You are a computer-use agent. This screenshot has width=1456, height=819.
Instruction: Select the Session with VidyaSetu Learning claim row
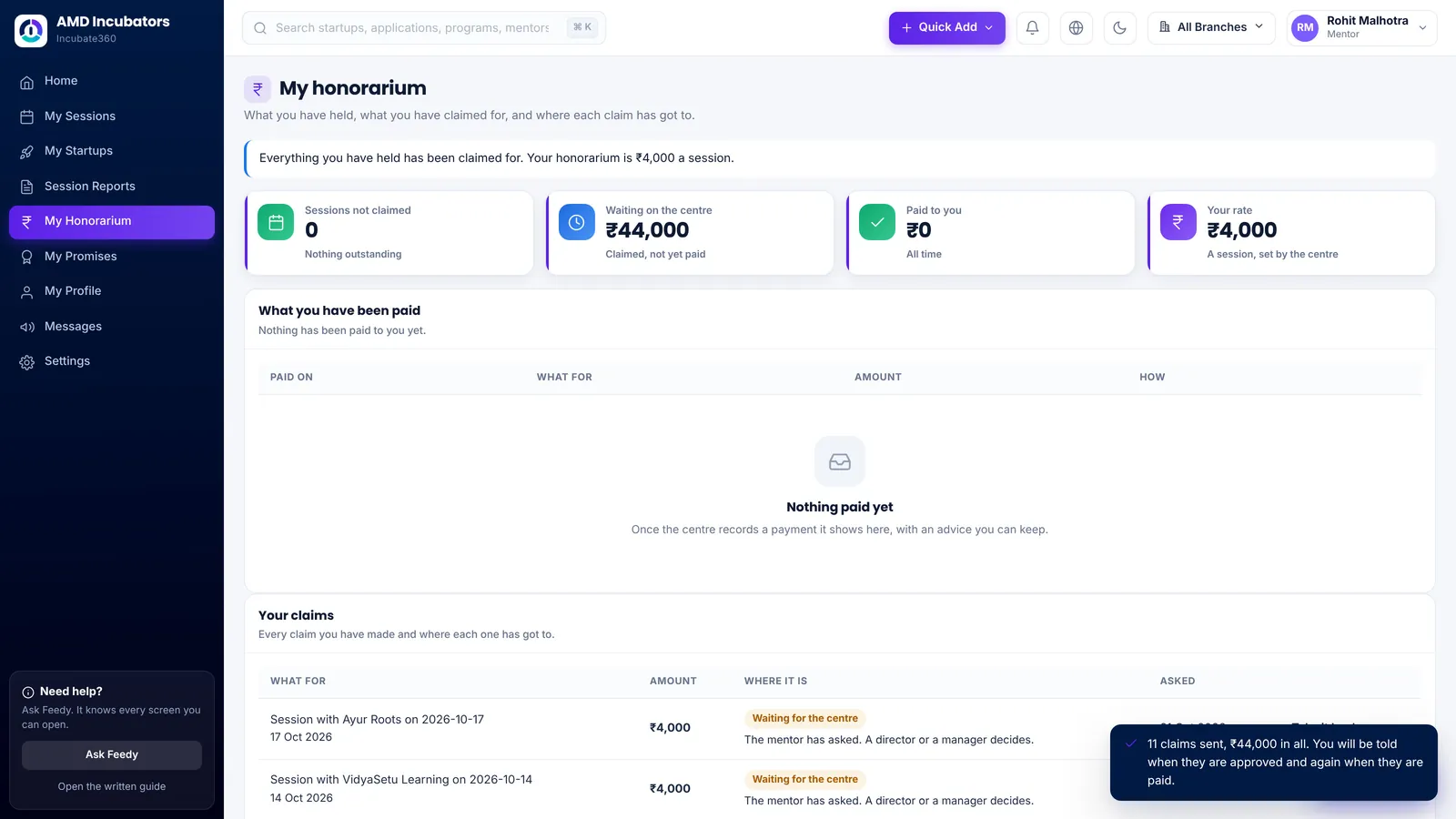[840, 789]
